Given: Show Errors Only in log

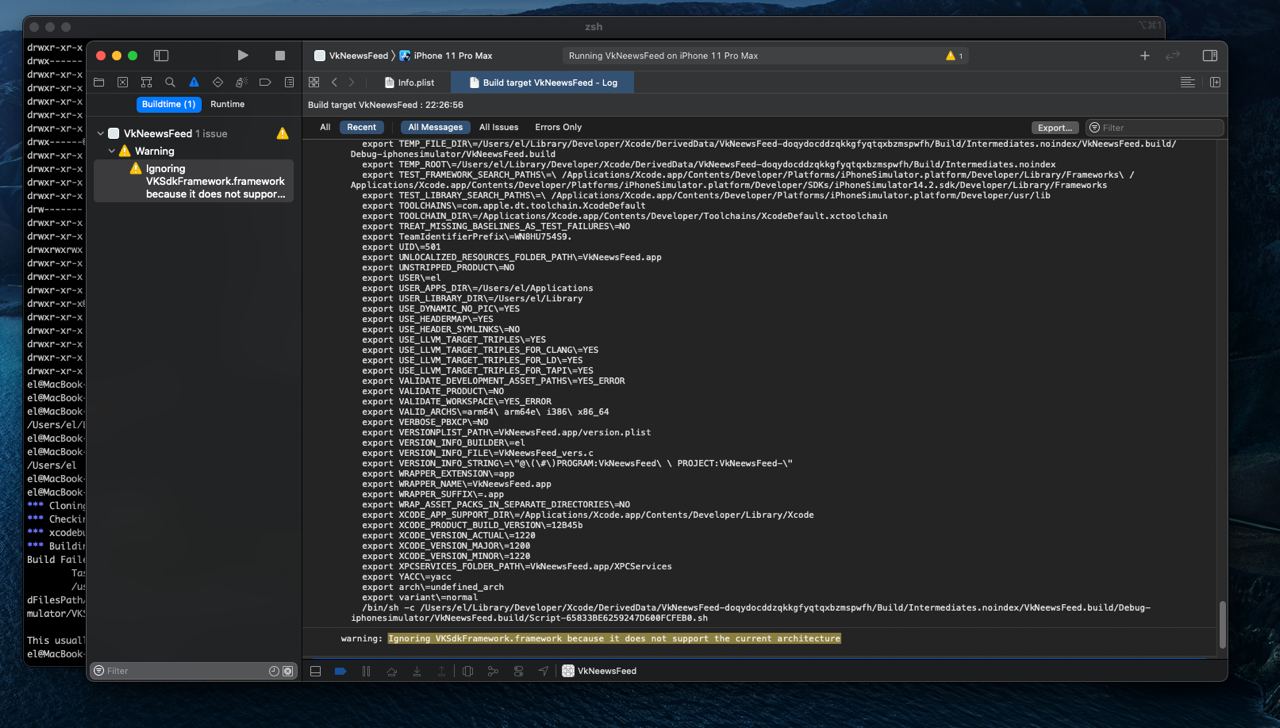Looking at the screenshot, I should click(x=558, y=127).
